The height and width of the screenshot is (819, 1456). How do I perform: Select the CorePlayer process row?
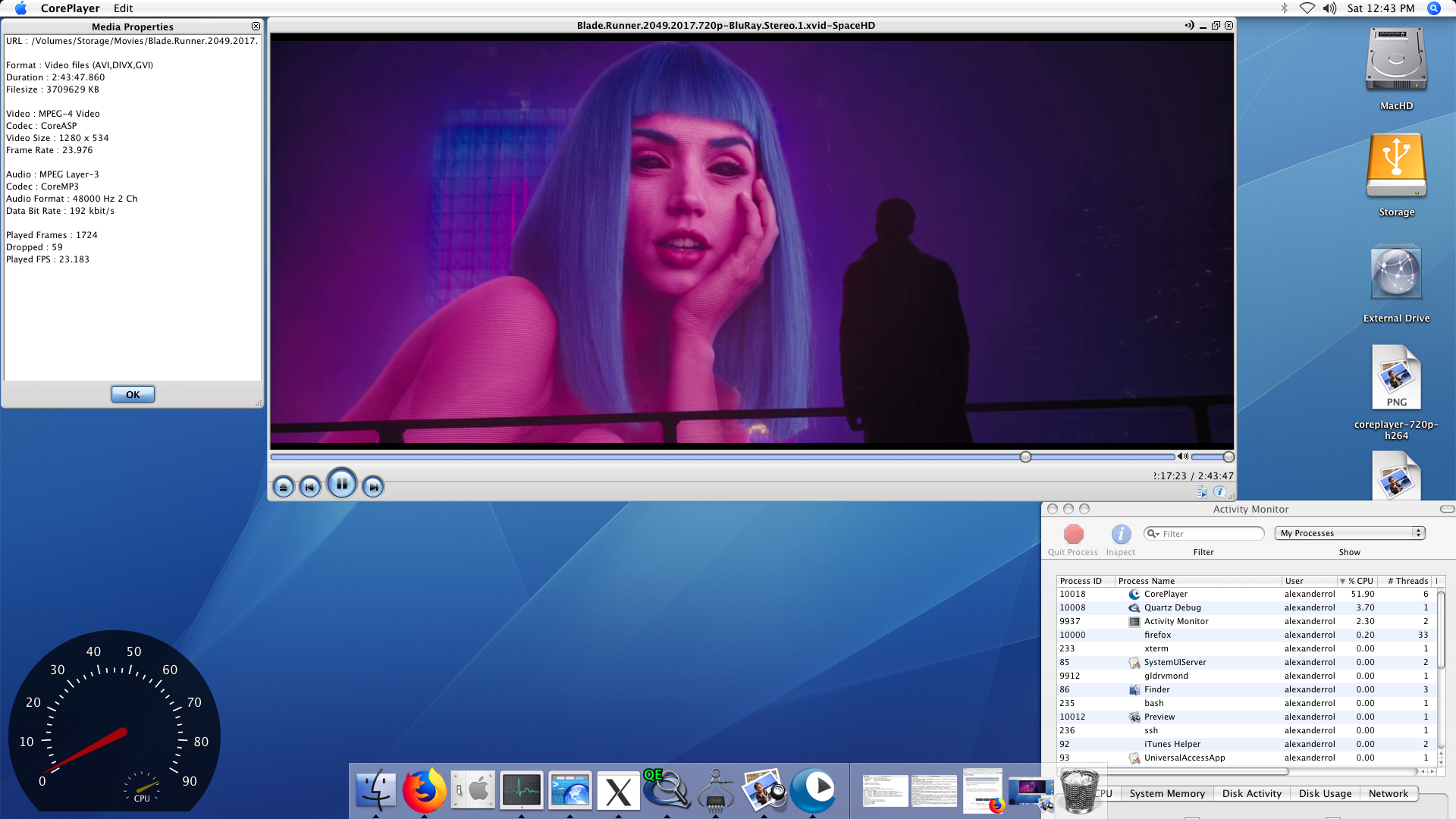(1245, 594)
